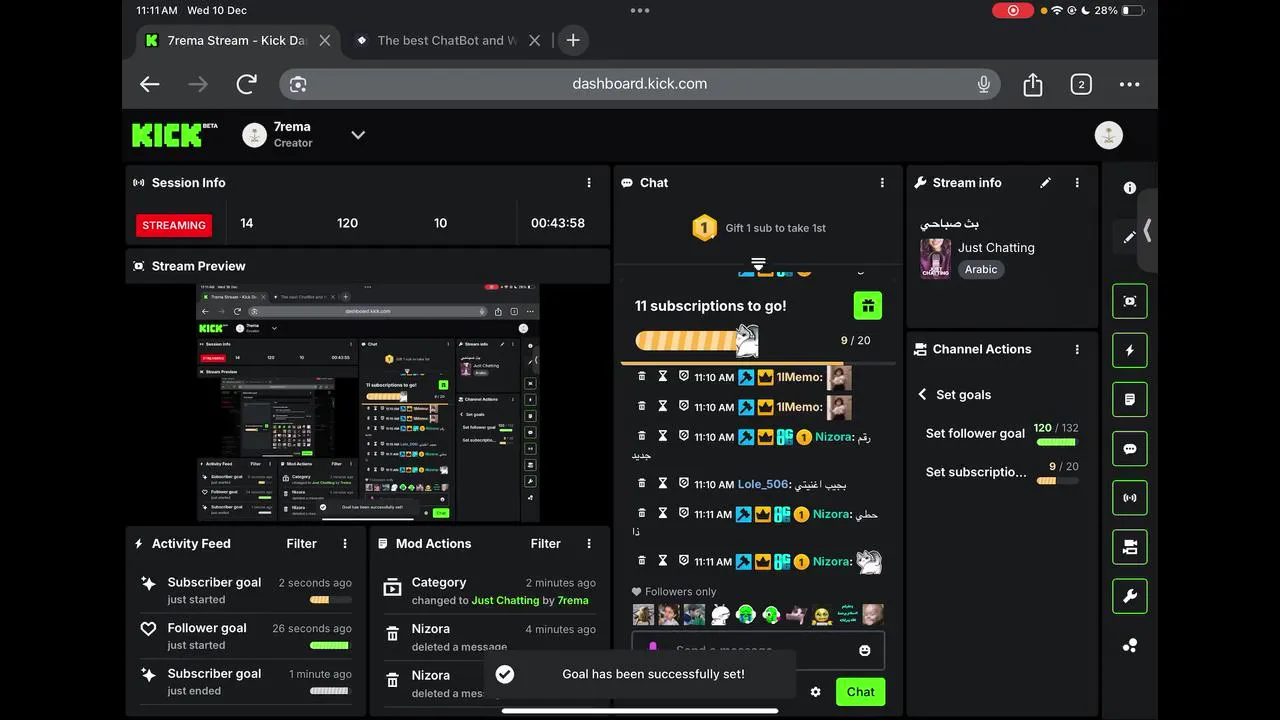Open Channel Actions three-dot menu
1280x720 pixels.
pos(1077,349)
